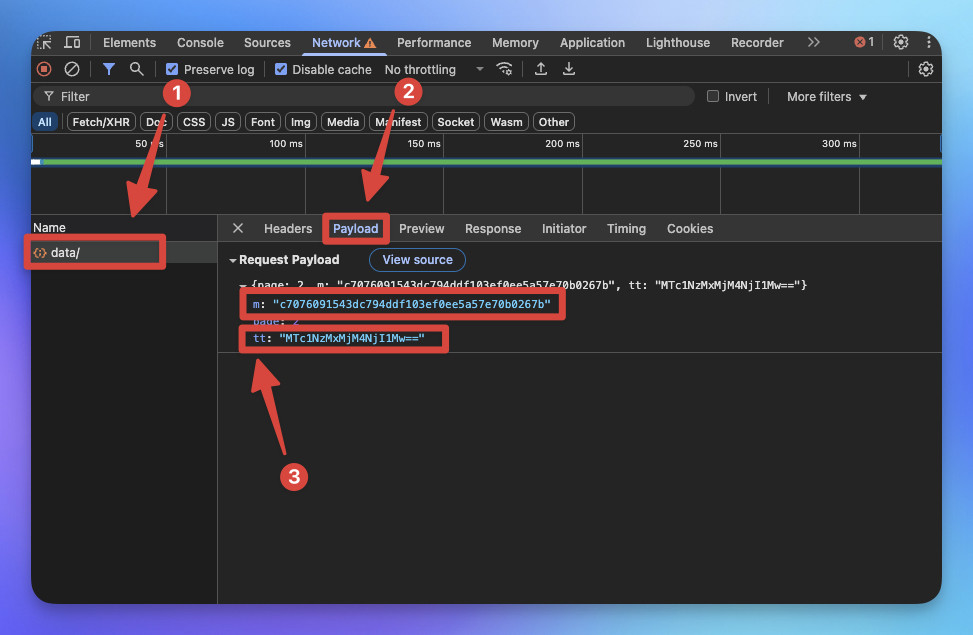Export HAR file download icon
Viewport: 973px width, 635px height.
pos(568,69)
